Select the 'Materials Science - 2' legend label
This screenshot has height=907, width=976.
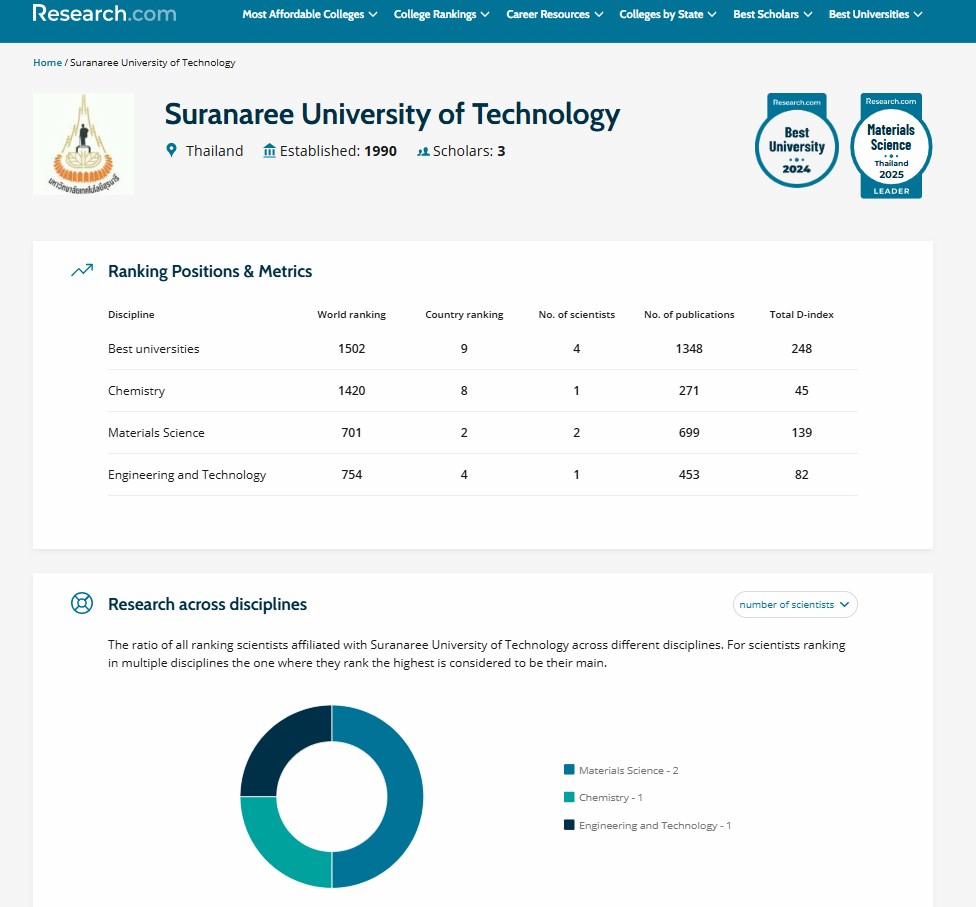[x=629, y=770]
